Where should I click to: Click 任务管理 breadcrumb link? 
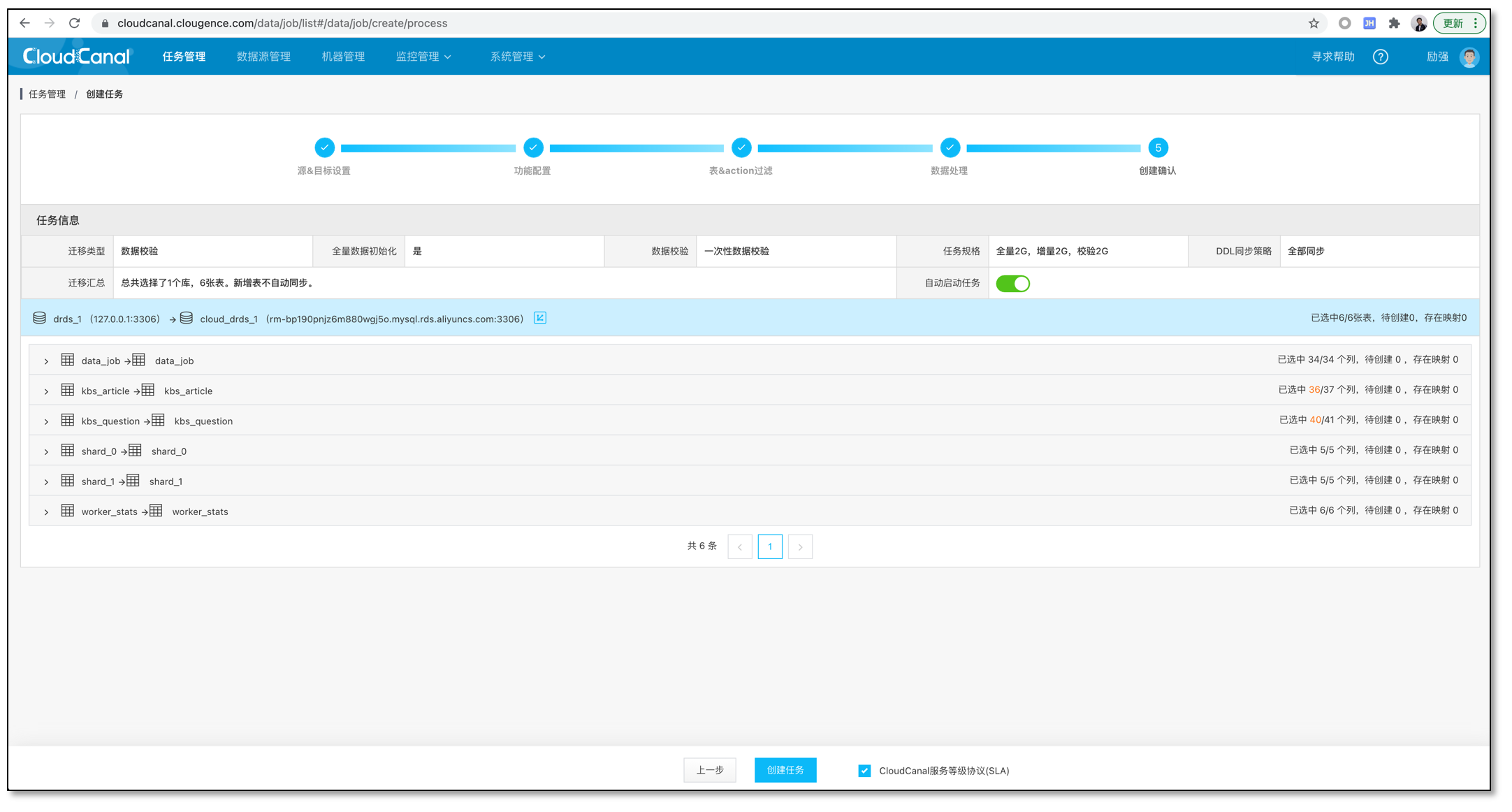click(47, 94)
